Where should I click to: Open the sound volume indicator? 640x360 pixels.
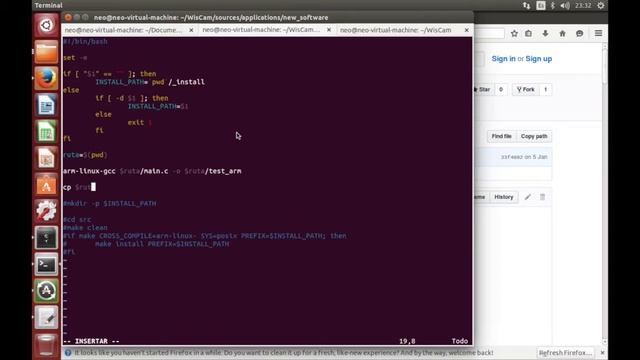tap(565, 5)
